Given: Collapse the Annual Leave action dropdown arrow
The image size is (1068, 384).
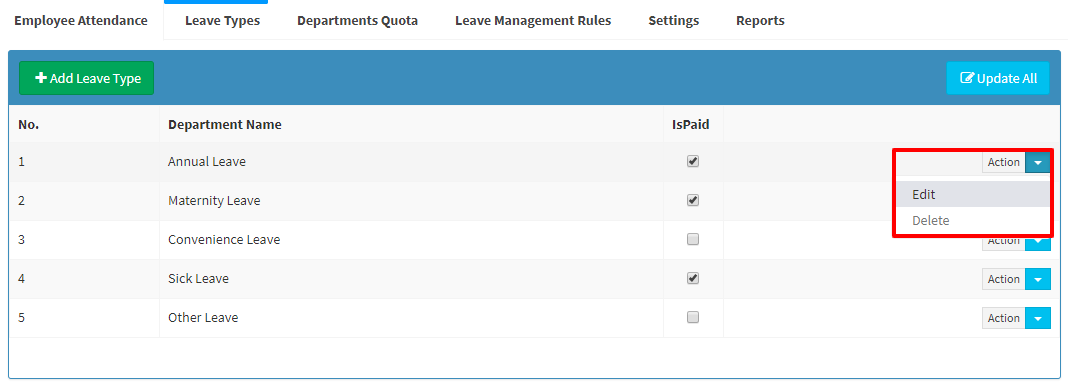Looking at the screenshot, I should click(1037, 162).
